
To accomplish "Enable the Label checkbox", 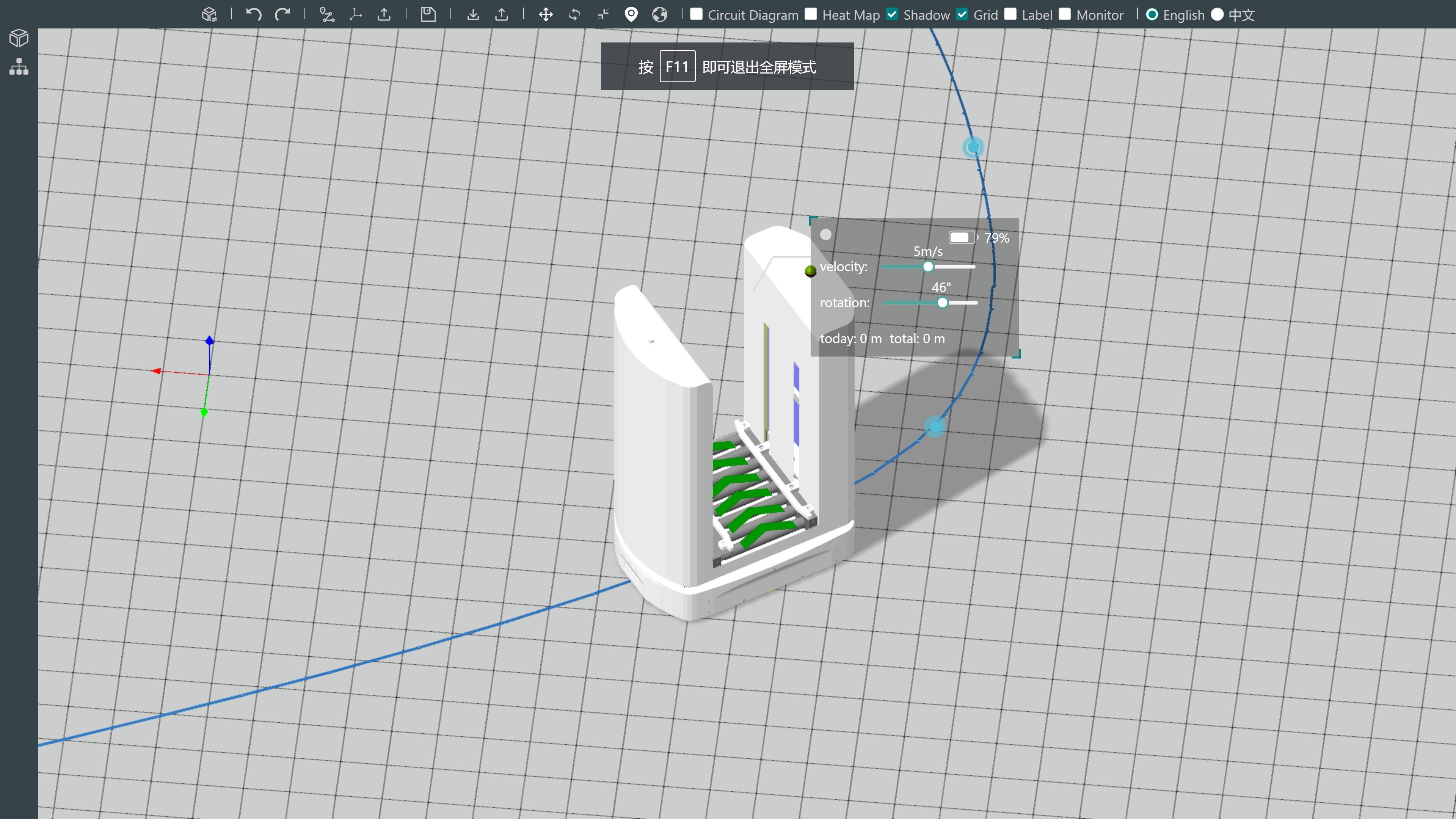I will coord(1010,14).
